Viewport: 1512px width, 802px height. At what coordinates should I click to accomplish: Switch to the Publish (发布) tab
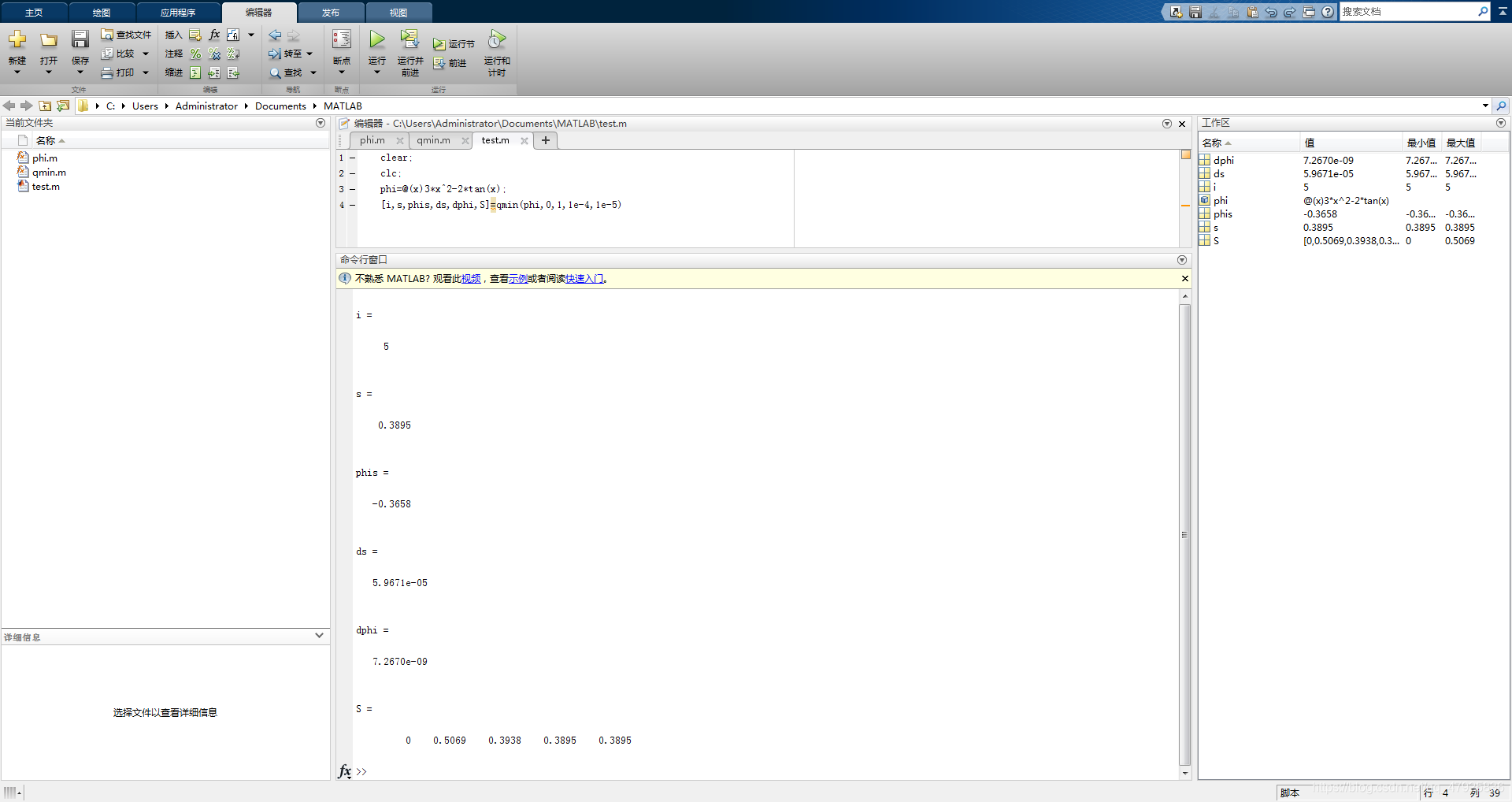pyautogui.click(x=331, y=13)
